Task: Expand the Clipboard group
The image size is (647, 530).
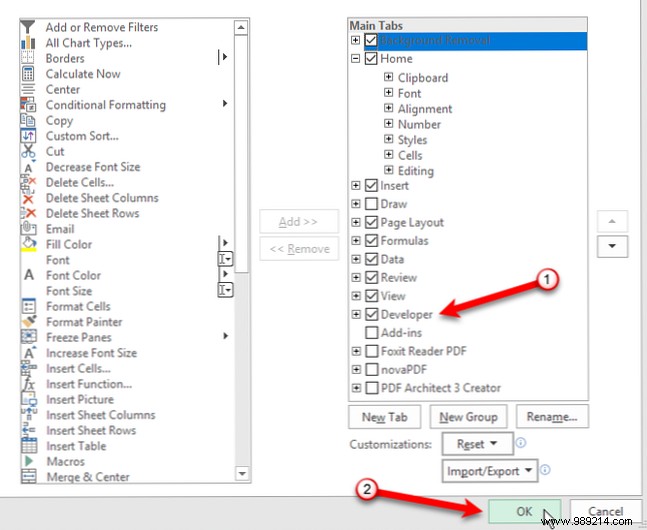Action: coord(388,77)
